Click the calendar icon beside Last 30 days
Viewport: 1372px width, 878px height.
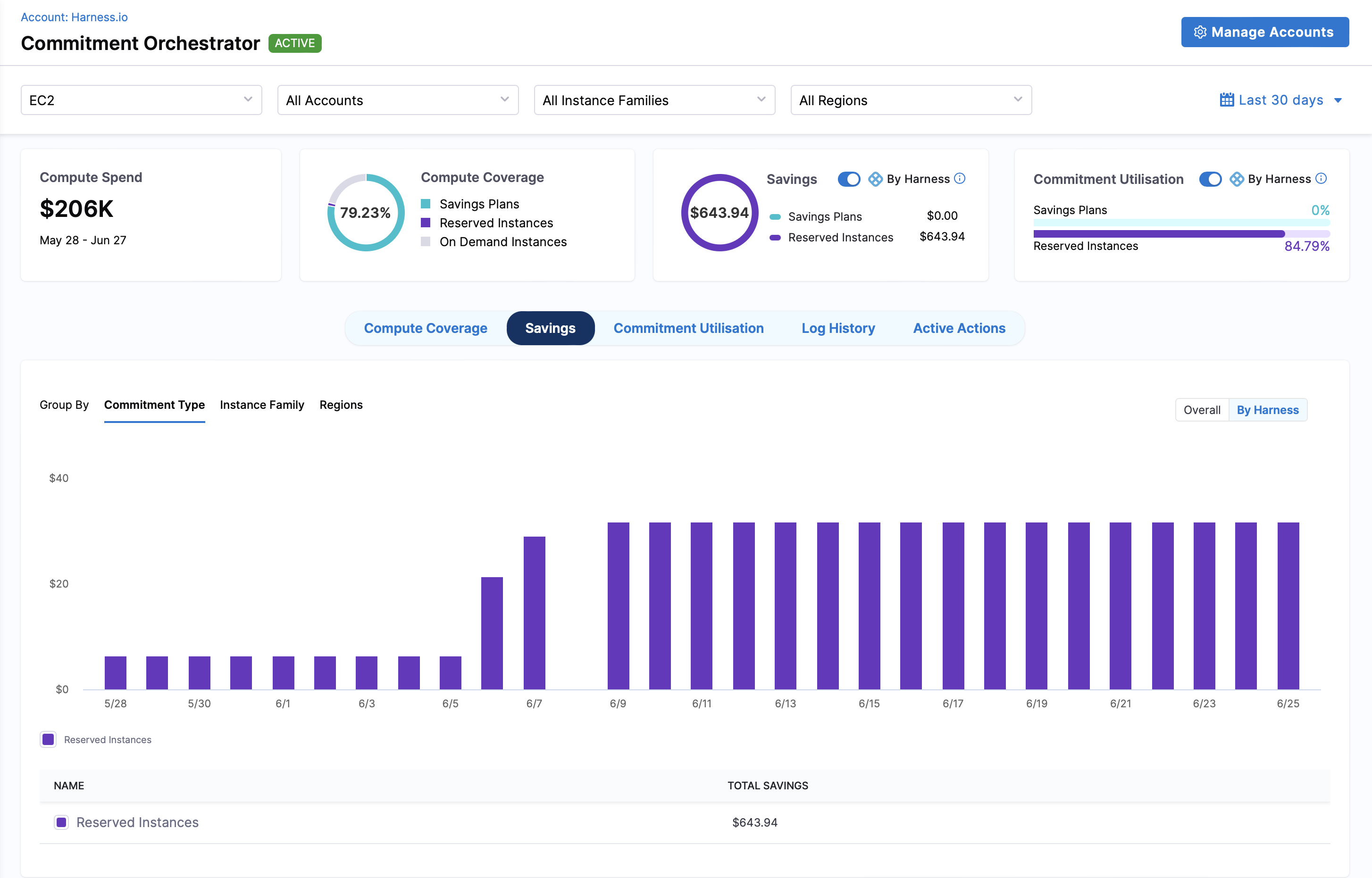point(1227,100)
